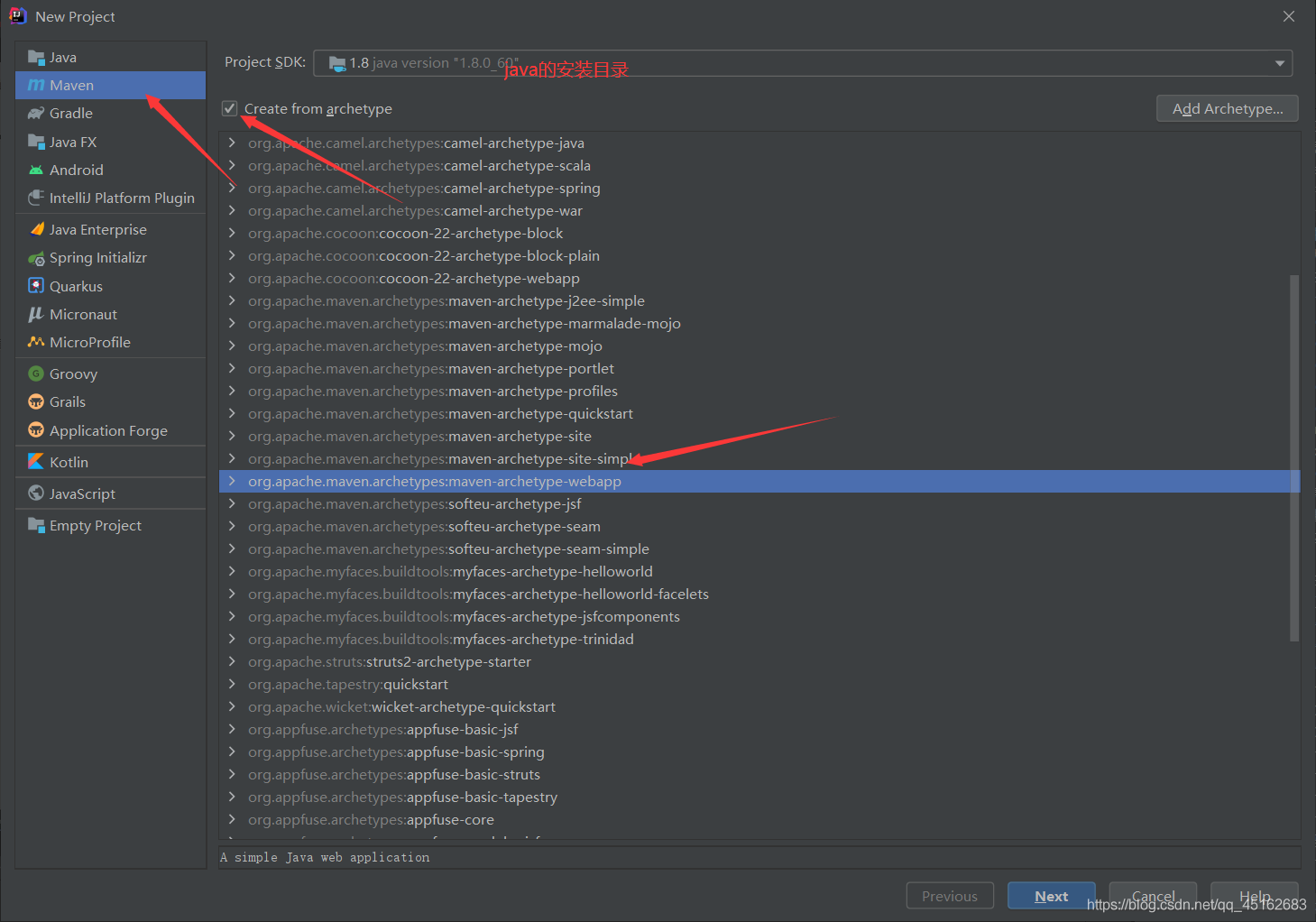
Task: Select the Empty Project option
Action: 111,525
